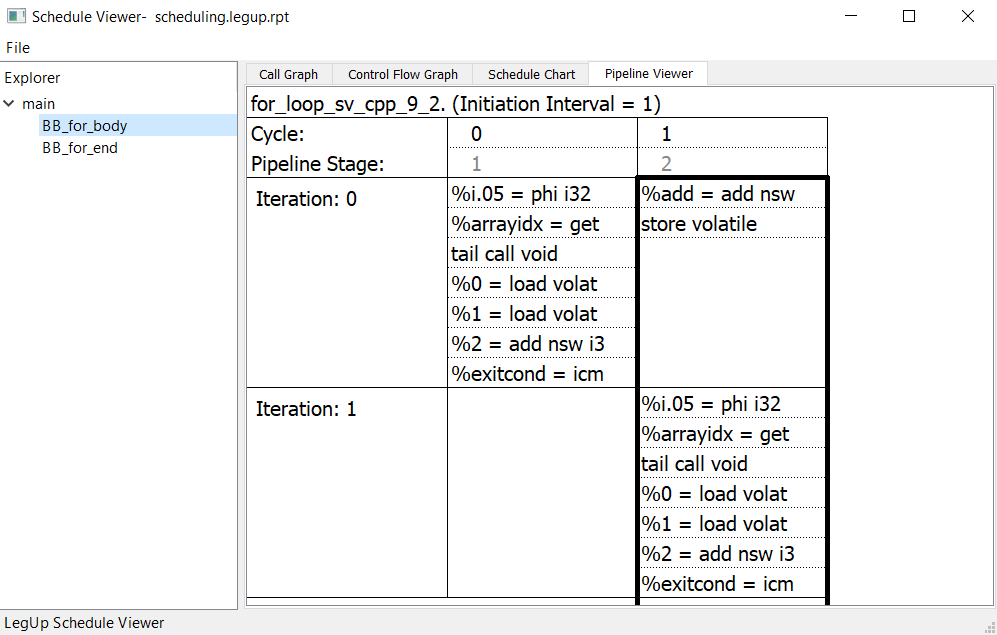Select main in the Explorer tree
The image size is (997, 635).
[39, 104]
